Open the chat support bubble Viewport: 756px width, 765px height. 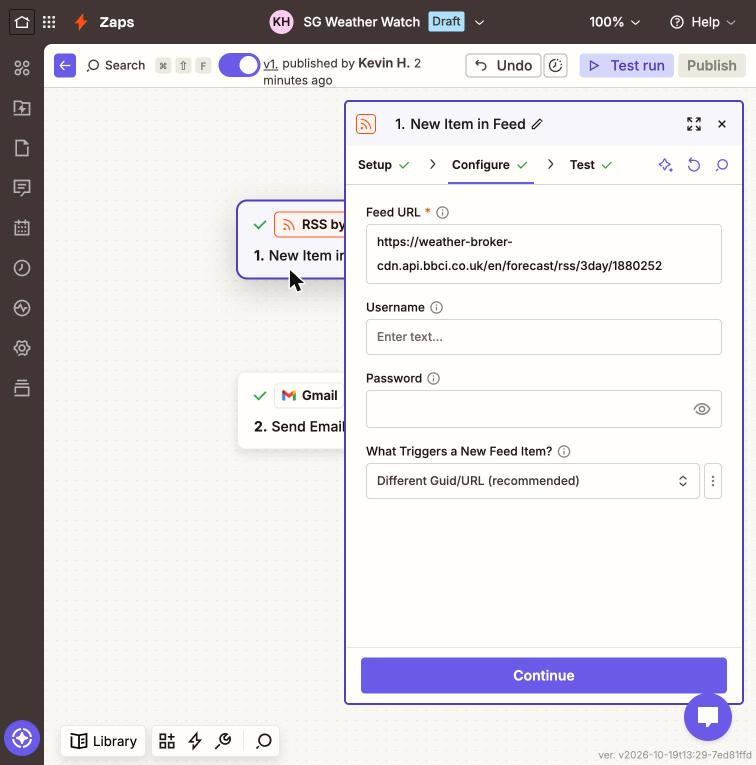pyautogui.click(x=708, y=717)
